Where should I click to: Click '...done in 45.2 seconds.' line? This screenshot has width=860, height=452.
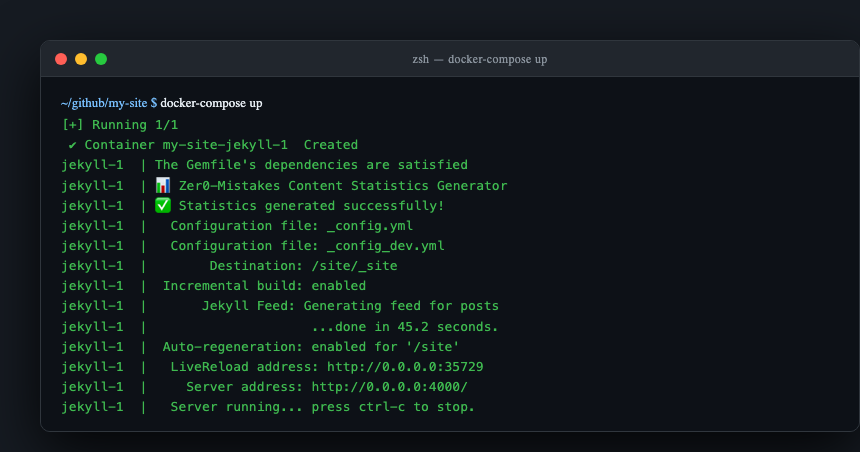(405, 327)
